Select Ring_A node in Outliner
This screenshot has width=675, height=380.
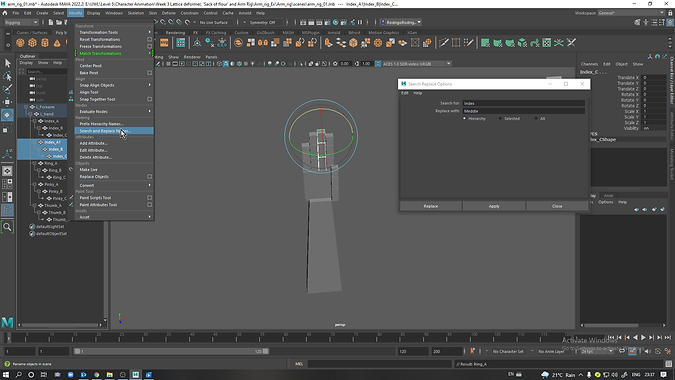click(x=51, y=164)
